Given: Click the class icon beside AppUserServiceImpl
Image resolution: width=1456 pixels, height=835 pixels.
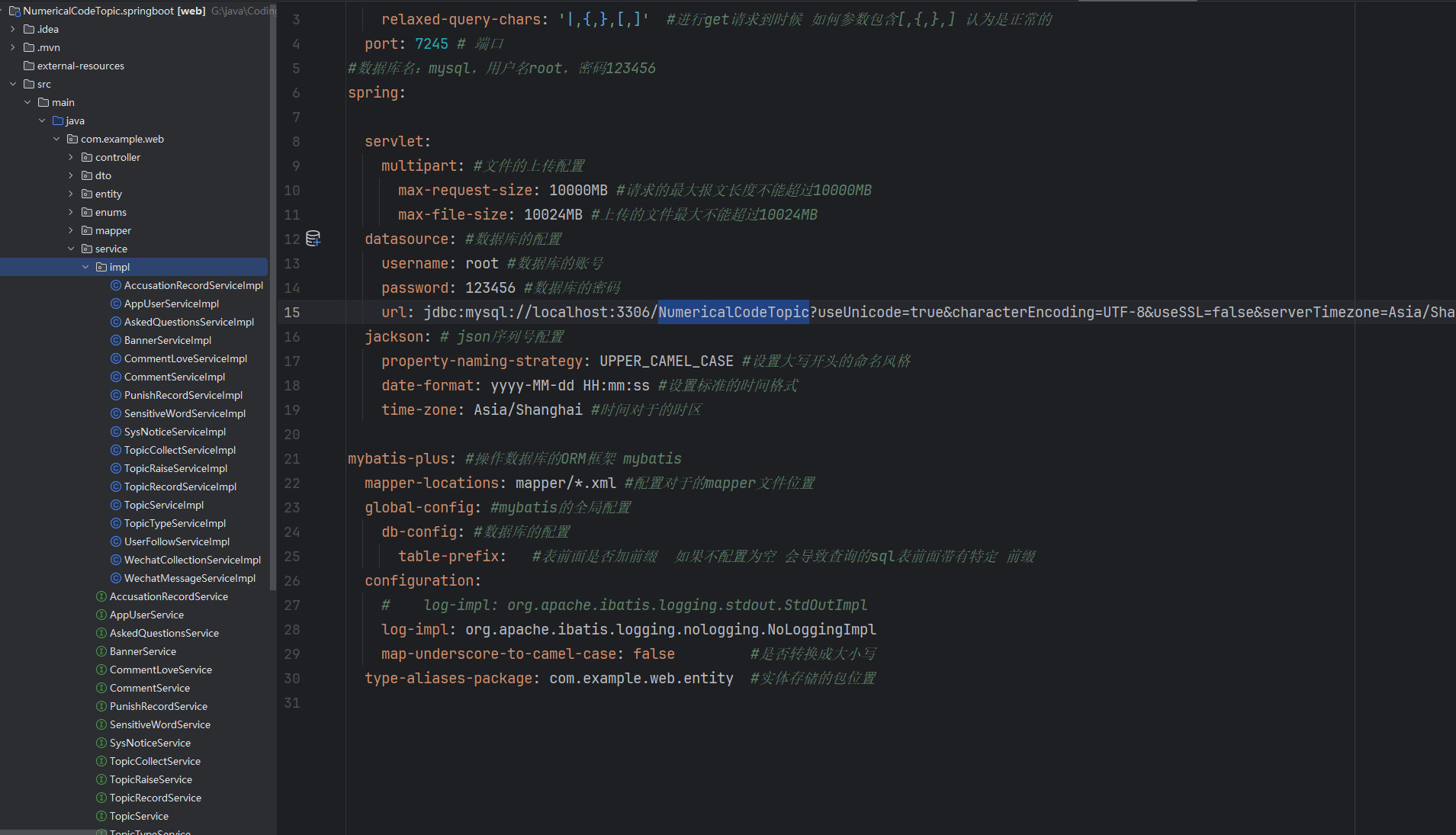Looking at the screenshot, I should click(115, 303).
